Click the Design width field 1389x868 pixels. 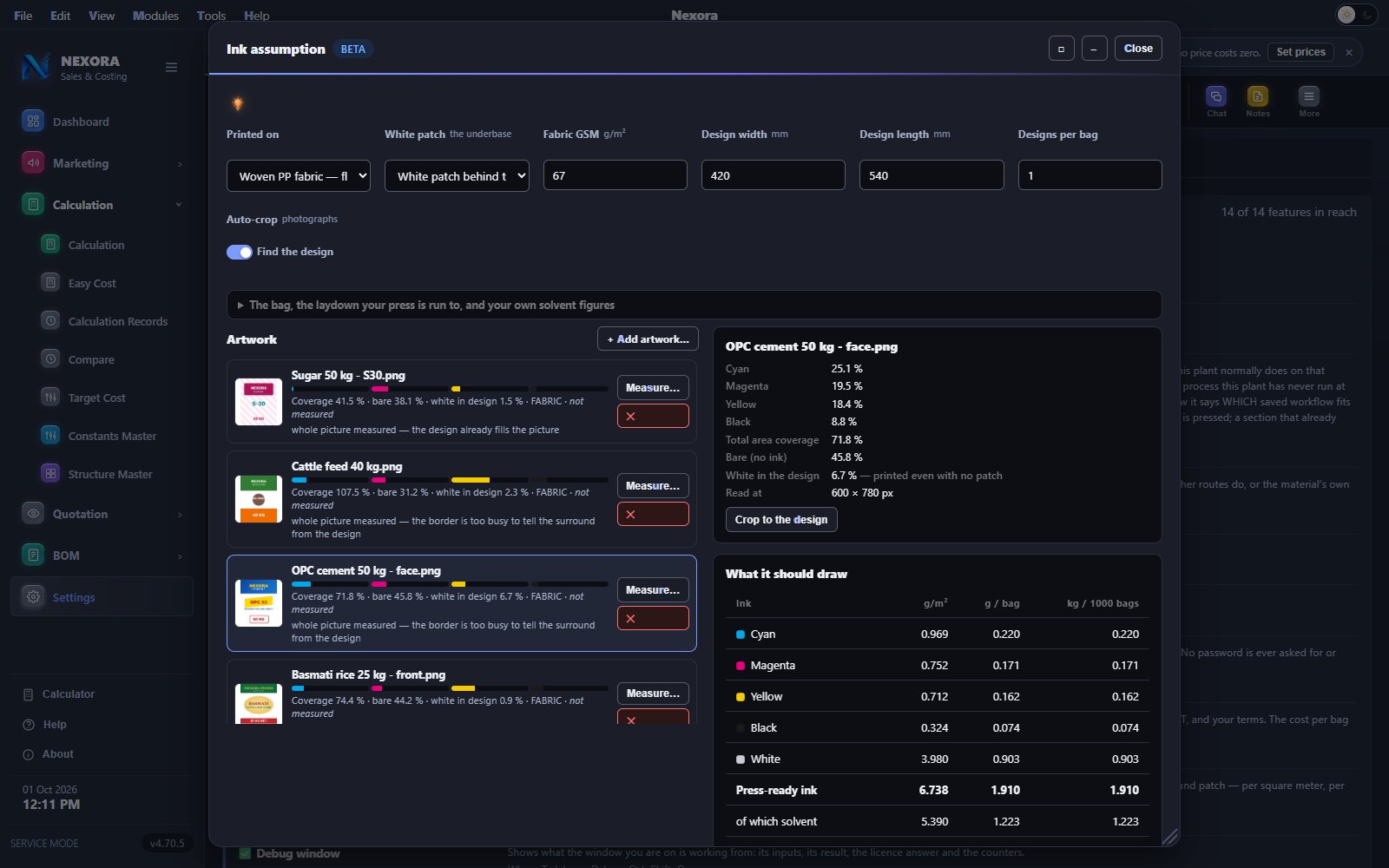773,175
